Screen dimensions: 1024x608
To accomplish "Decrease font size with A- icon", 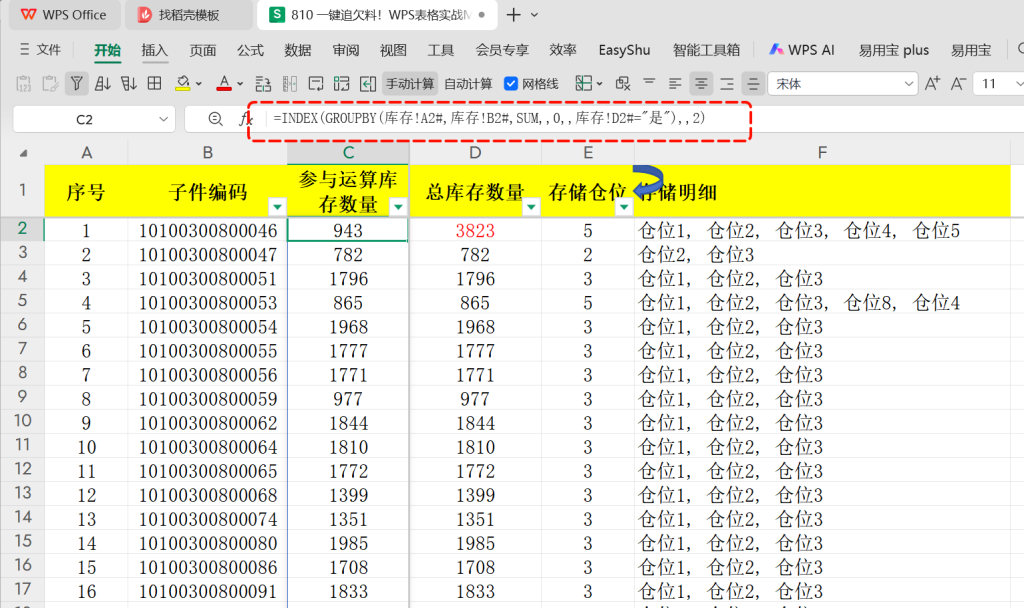I will click(x=958, y=84).
